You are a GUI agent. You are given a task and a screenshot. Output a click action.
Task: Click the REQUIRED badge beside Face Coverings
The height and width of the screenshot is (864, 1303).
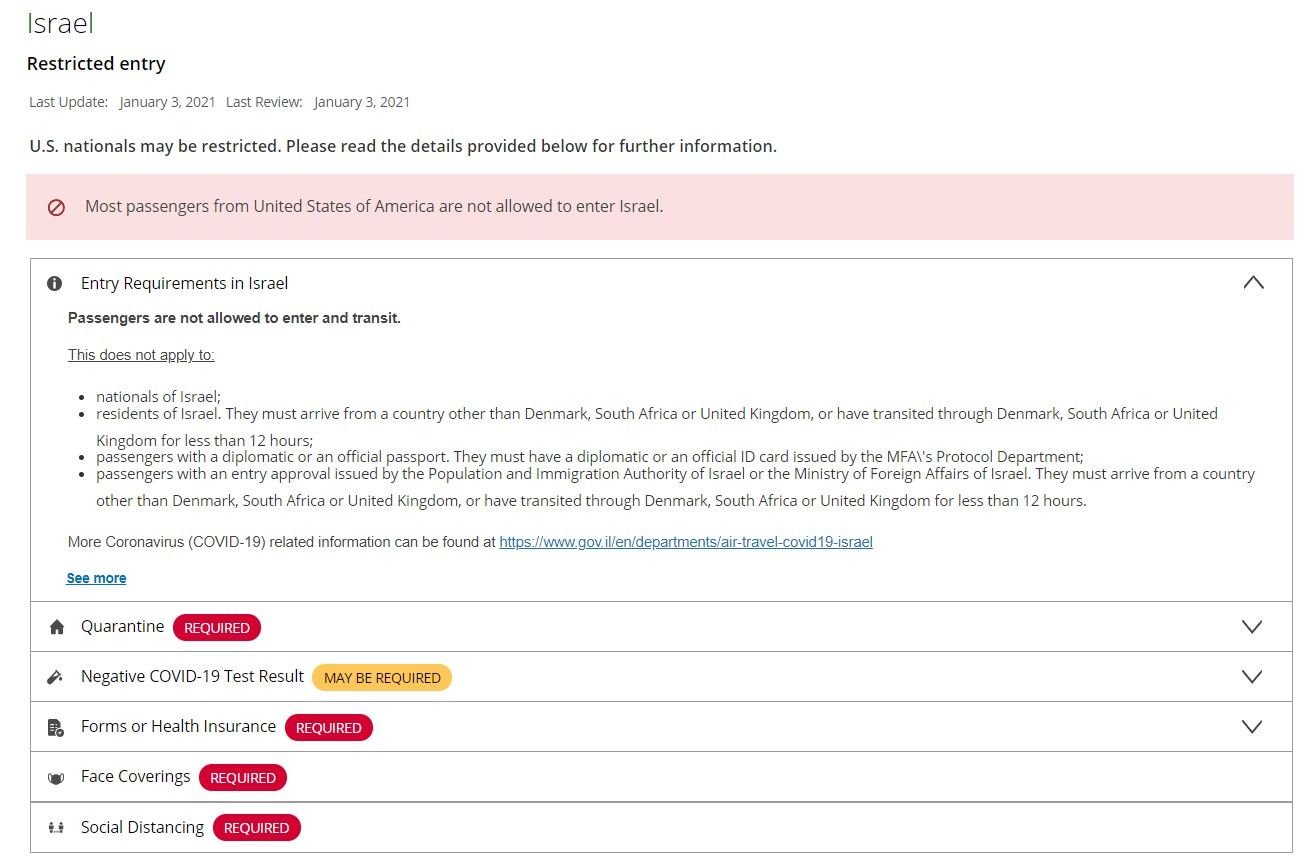pyautogui.click(x=243, y=778)
